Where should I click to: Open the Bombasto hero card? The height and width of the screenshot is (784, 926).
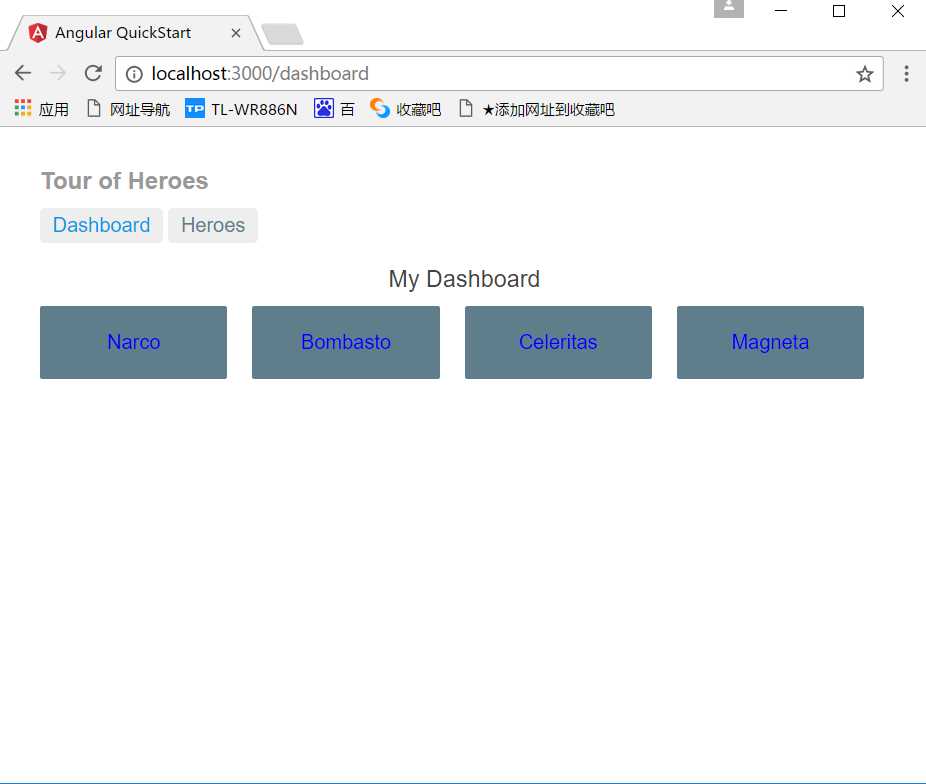(x=346, y=342)
